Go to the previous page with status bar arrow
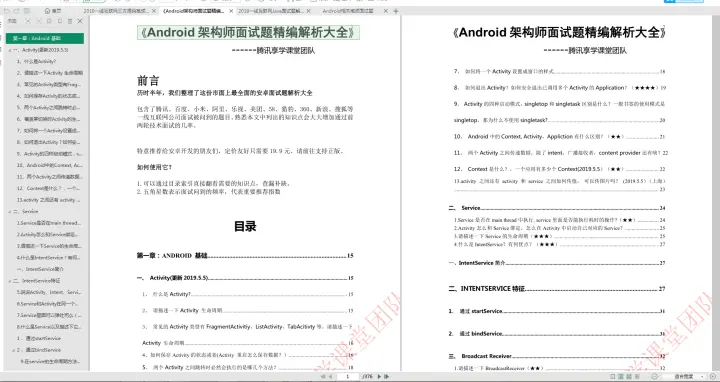This screenshot has height=382, width=720. [x=330, y=376]
